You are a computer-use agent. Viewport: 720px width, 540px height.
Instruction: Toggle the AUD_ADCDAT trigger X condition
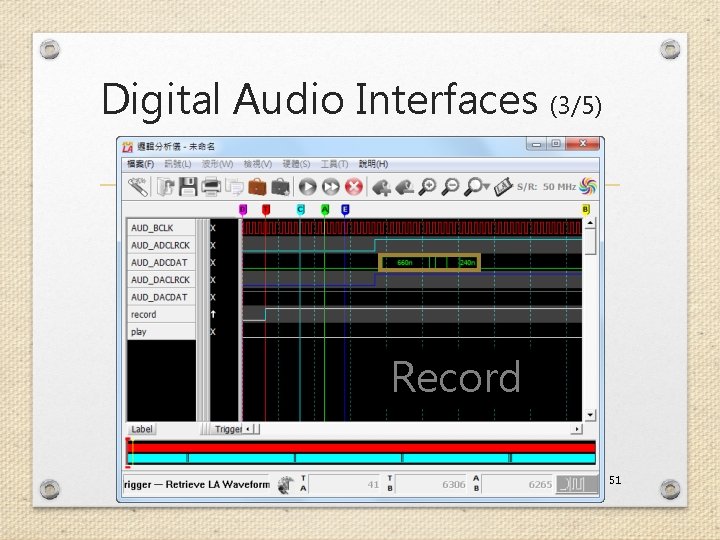213,263
